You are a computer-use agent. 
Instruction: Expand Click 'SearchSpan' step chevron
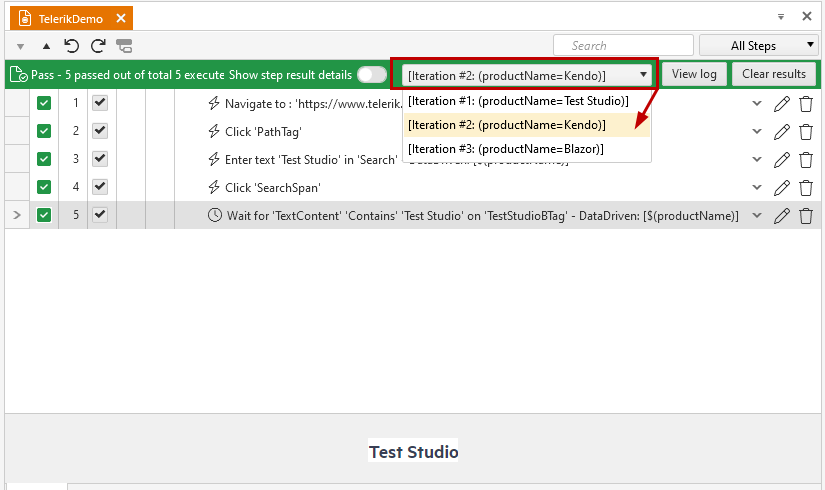757,187
